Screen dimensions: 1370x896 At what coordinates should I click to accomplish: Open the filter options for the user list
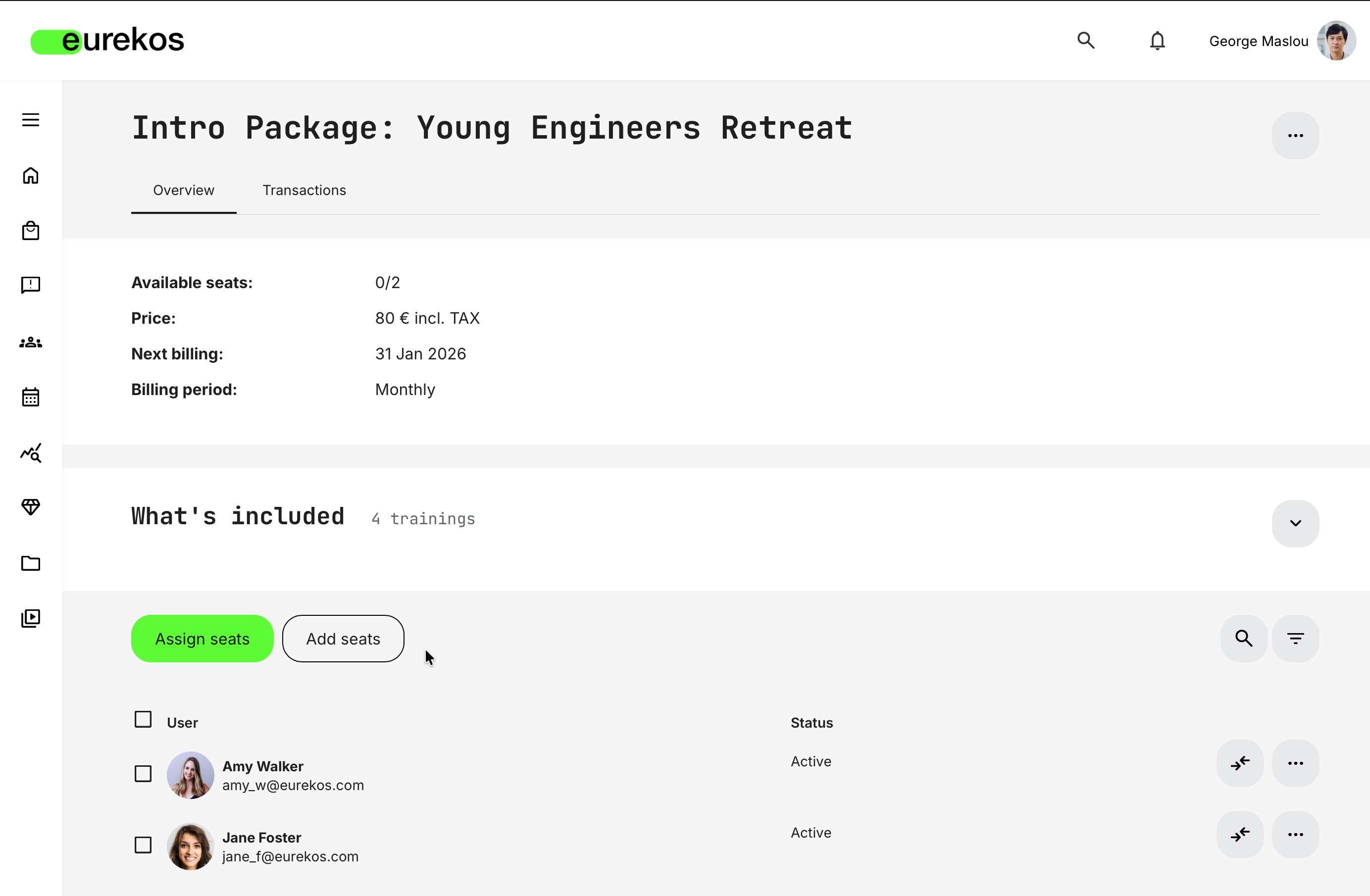1295,638
